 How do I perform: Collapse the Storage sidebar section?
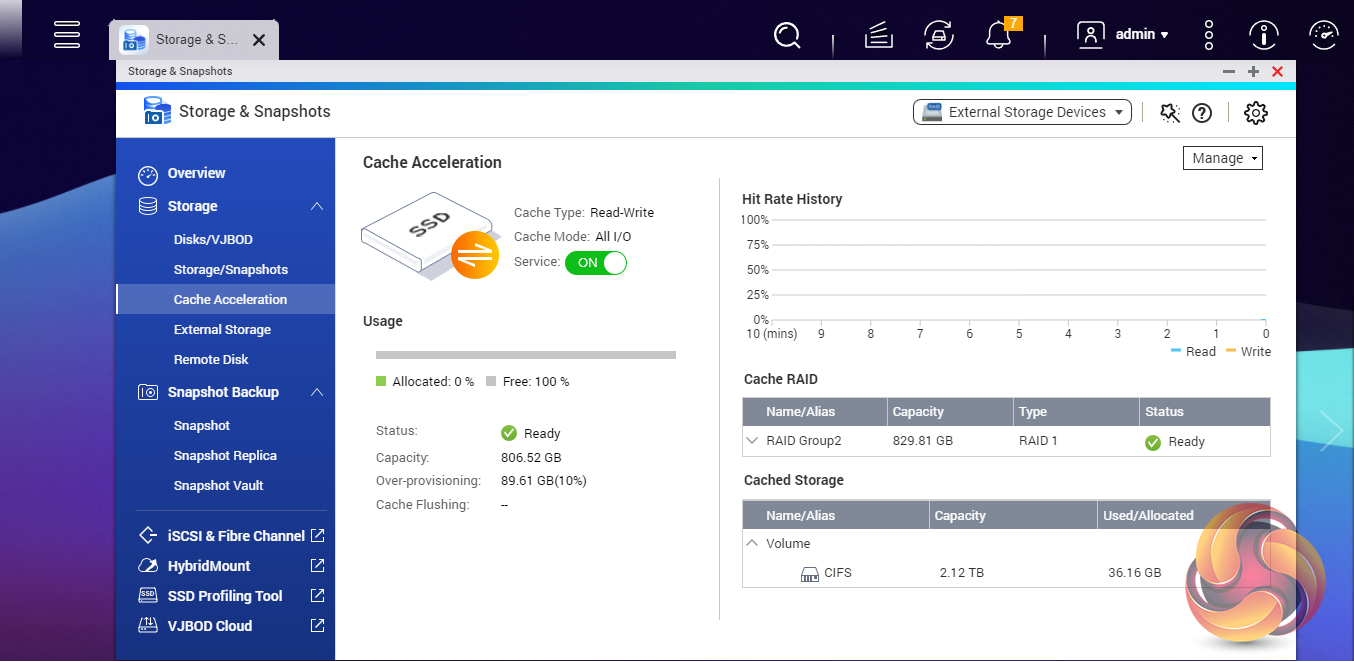[x=317, y=206]
